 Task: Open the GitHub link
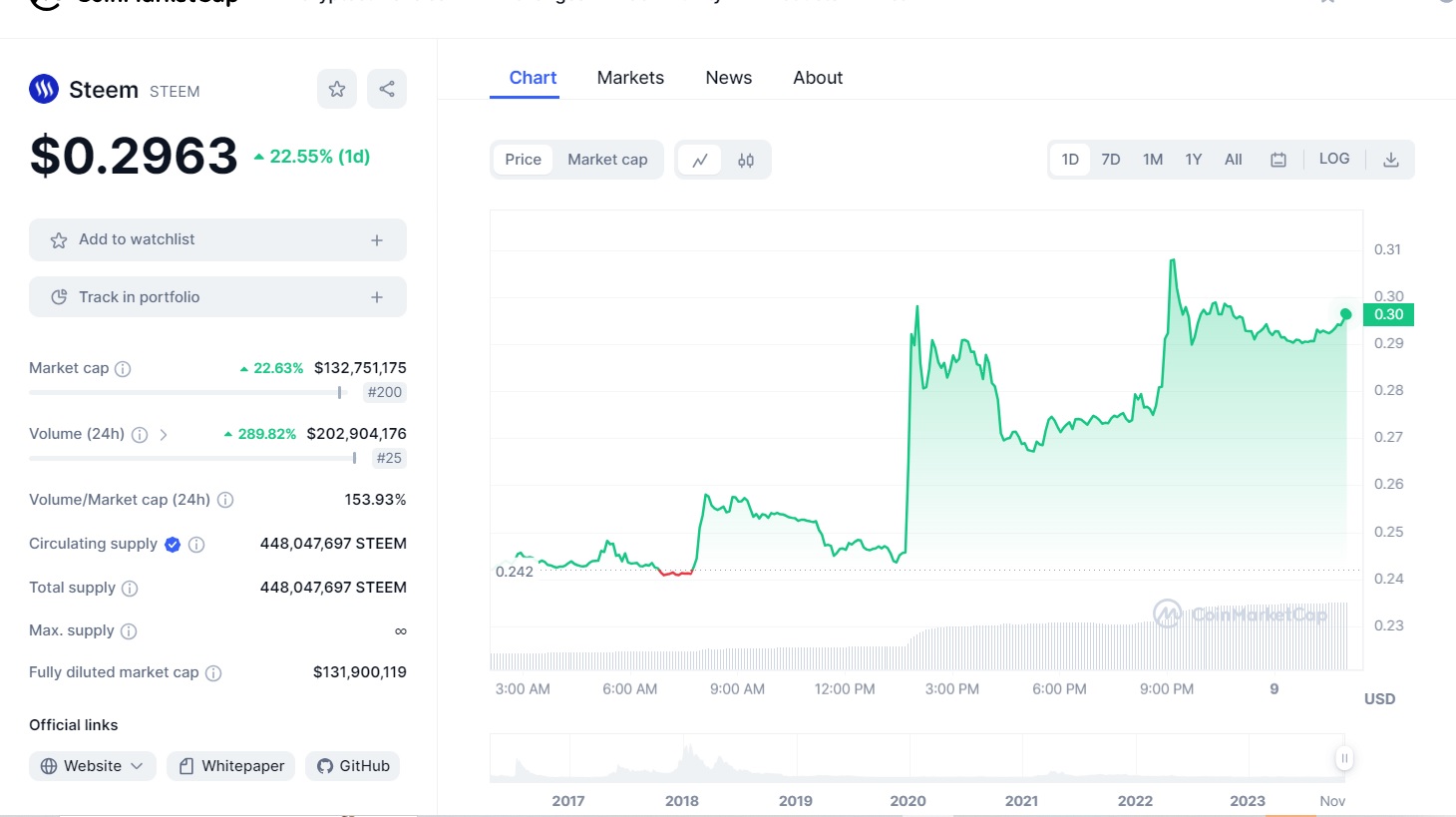coord(353,766)
